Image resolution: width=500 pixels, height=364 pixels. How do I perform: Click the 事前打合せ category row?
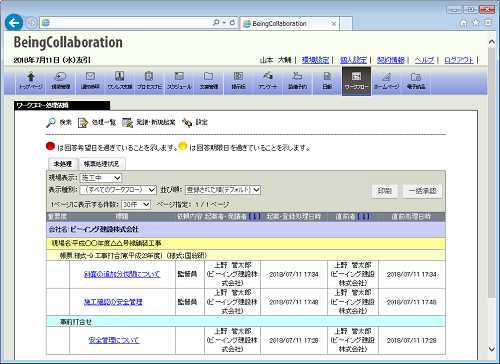tap(246, 322)
